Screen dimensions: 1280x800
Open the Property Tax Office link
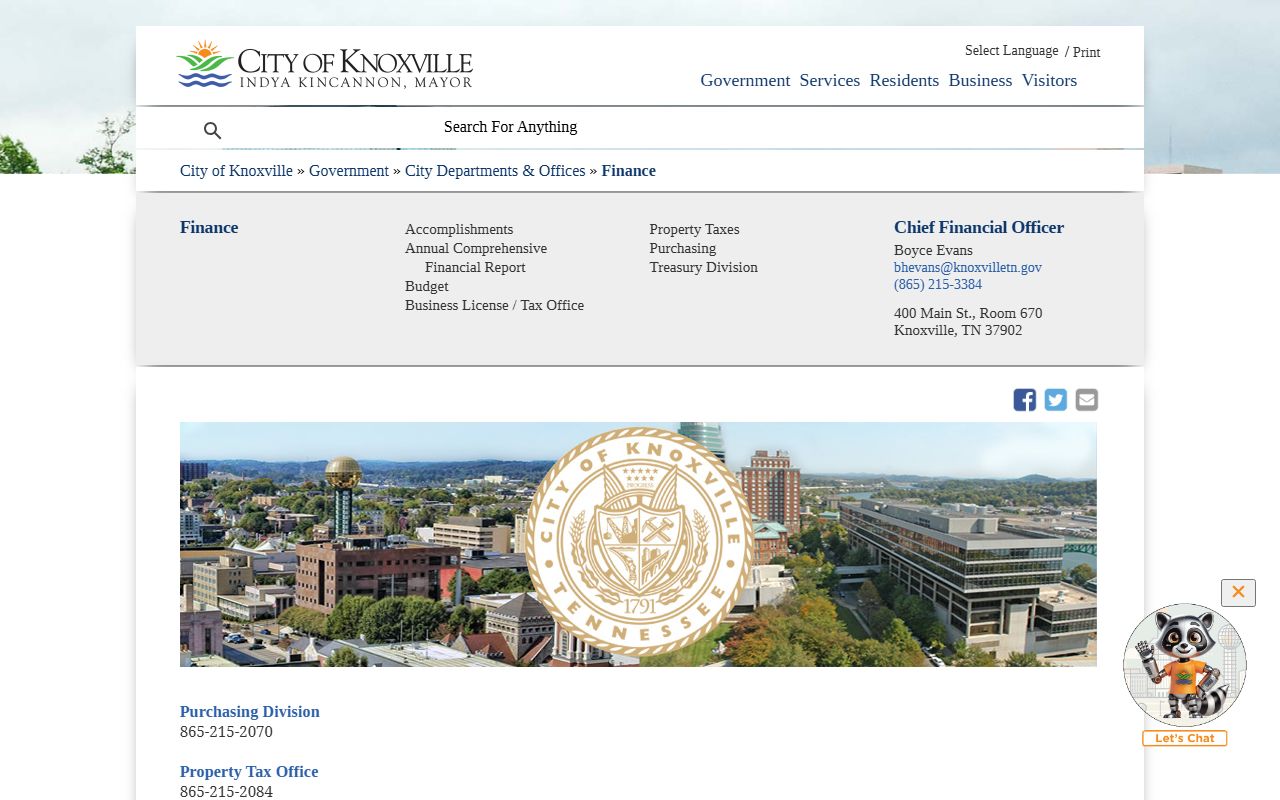point(249,772)
